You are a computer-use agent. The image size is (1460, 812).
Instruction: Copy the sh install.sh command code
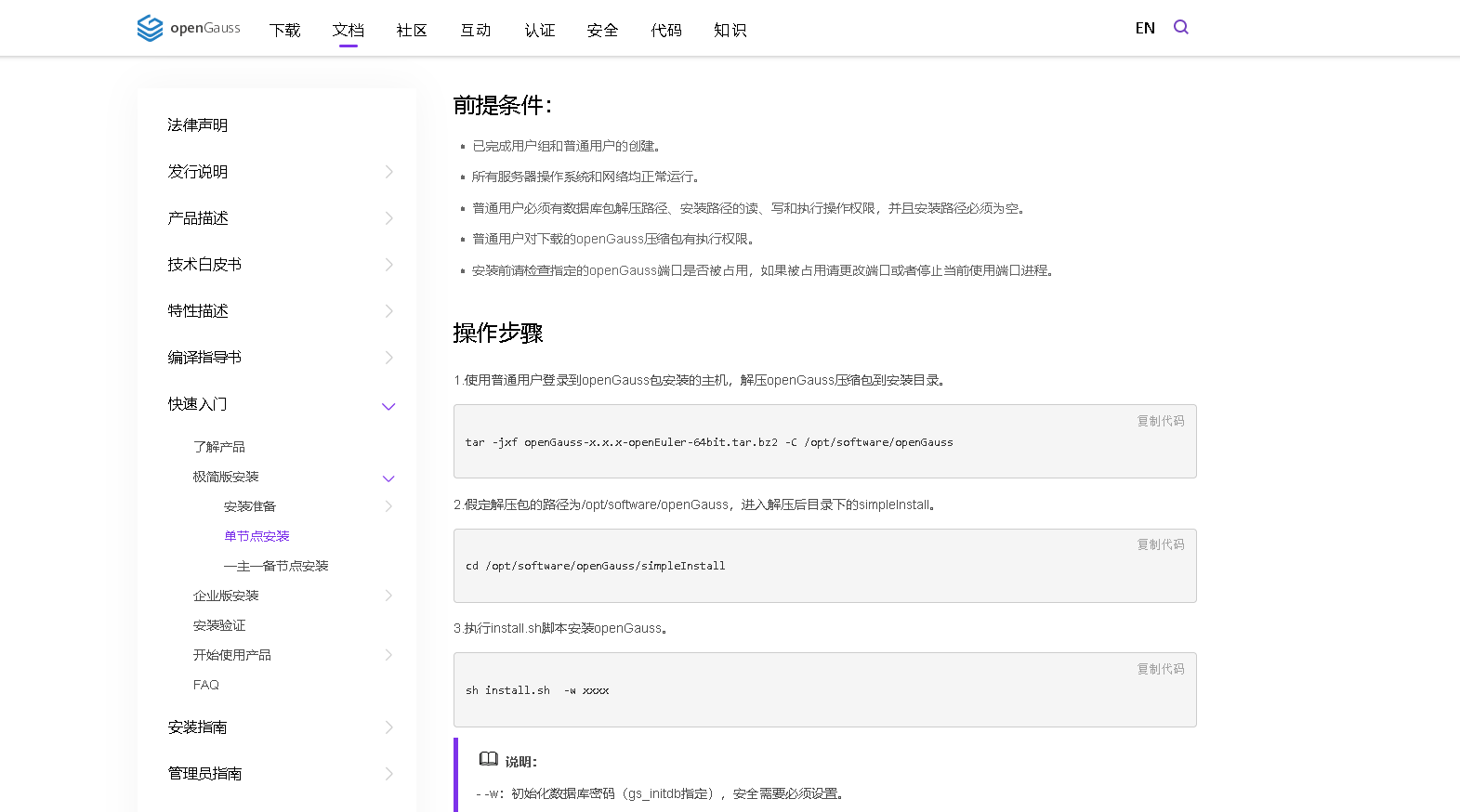coord(1161,669)
